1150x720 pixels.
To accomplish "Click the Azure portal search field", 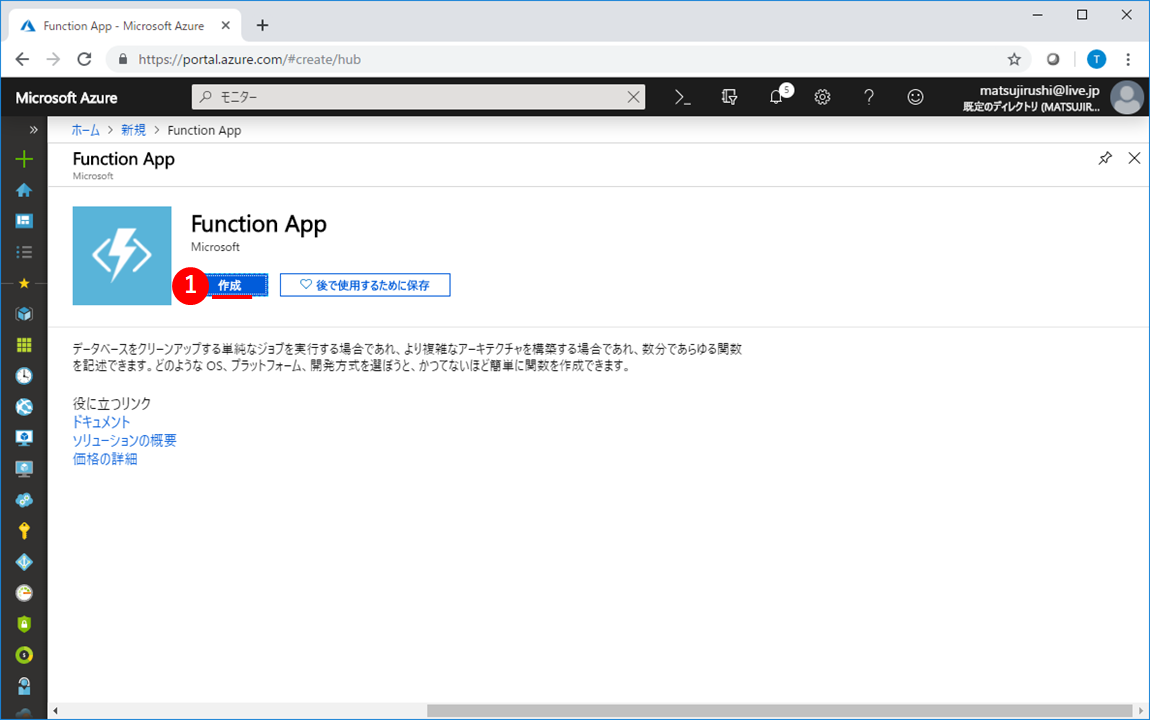I will [x=418, y=97].
